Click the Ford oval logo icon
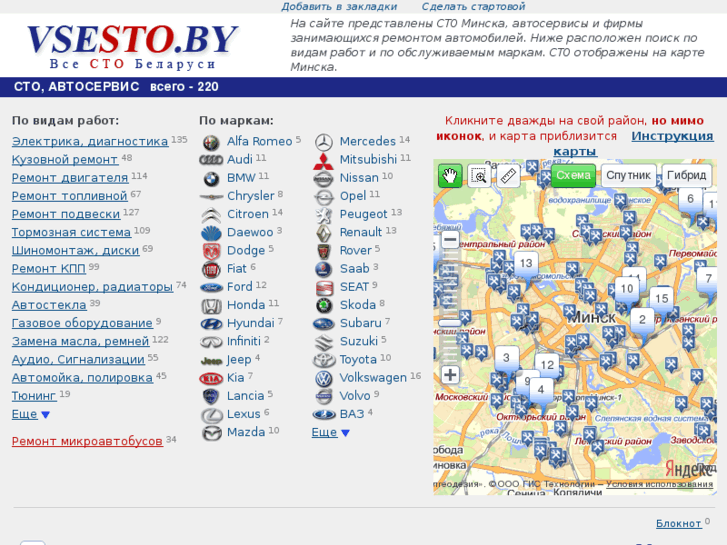Viewport: 727px width, 545px height. pyautogui.click(x=211, y=288)
